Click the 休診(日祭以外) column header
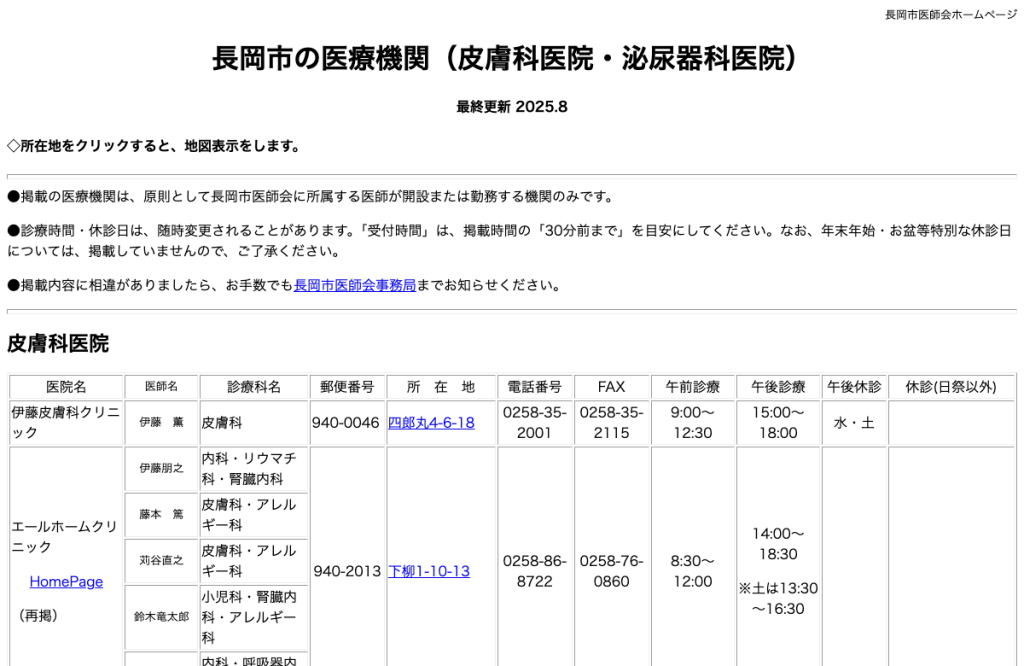1024x666 pixels. click(951, 387)
